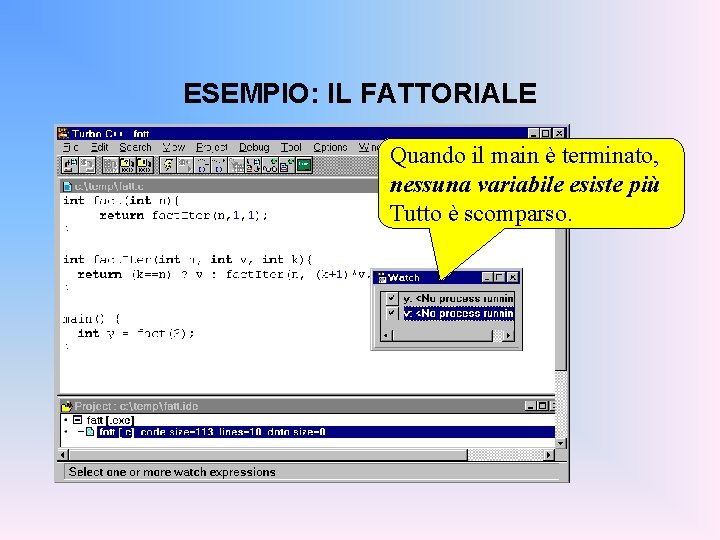
Task: Click the greyed-out breakpoint grid toolbar icon
Action: [x=236, y=165]
